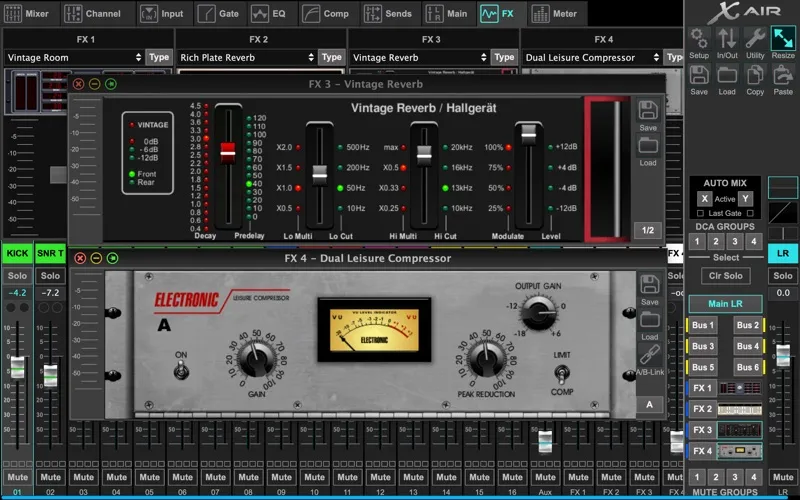This screenshot has height=500, width=800.
Task: Click the X Air Resize icon
Action: pos(783,42)
